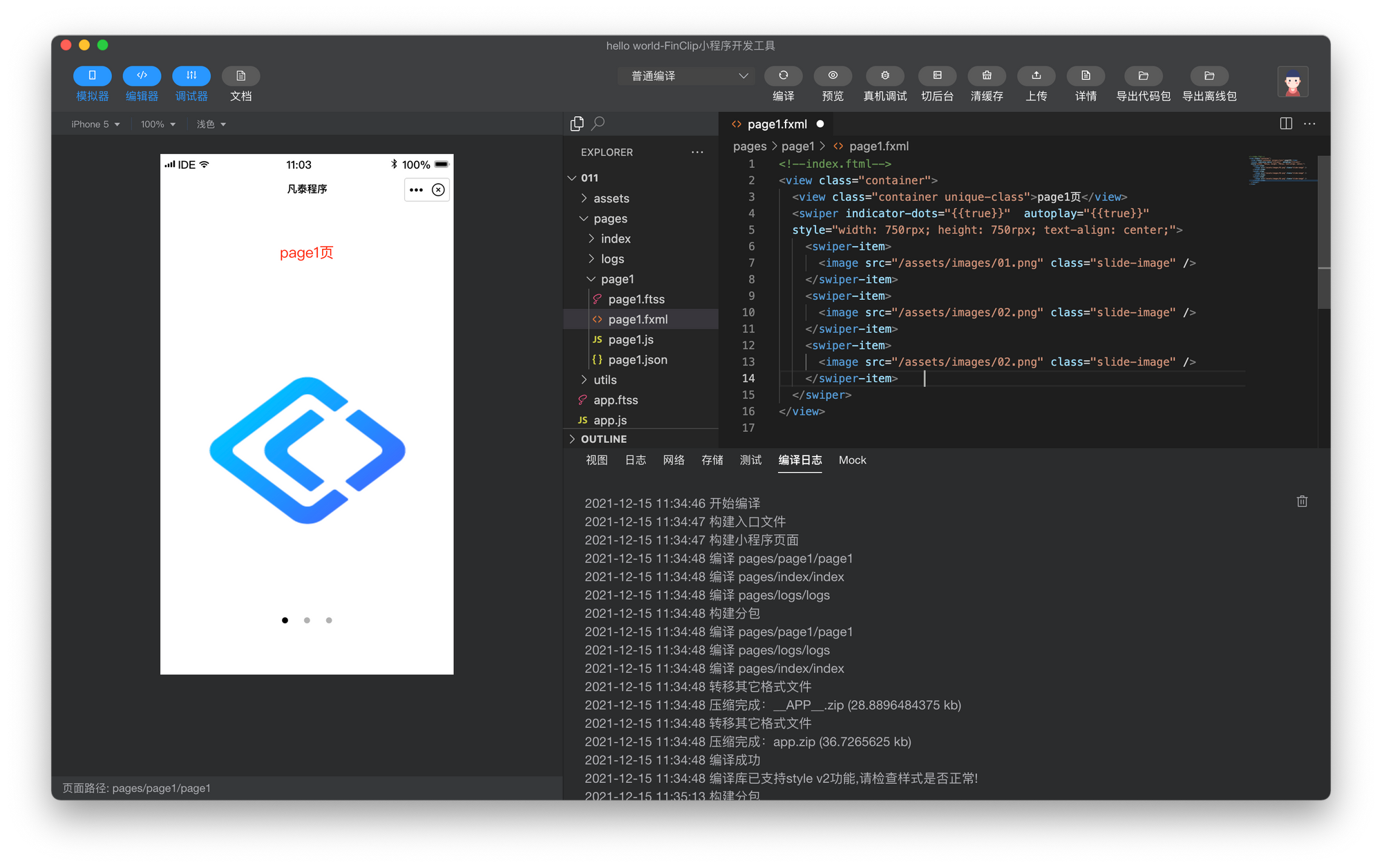Toggle the 模拟器 simulator panel button
Screen dimensions: 1382x868
(x=92, y=75)
